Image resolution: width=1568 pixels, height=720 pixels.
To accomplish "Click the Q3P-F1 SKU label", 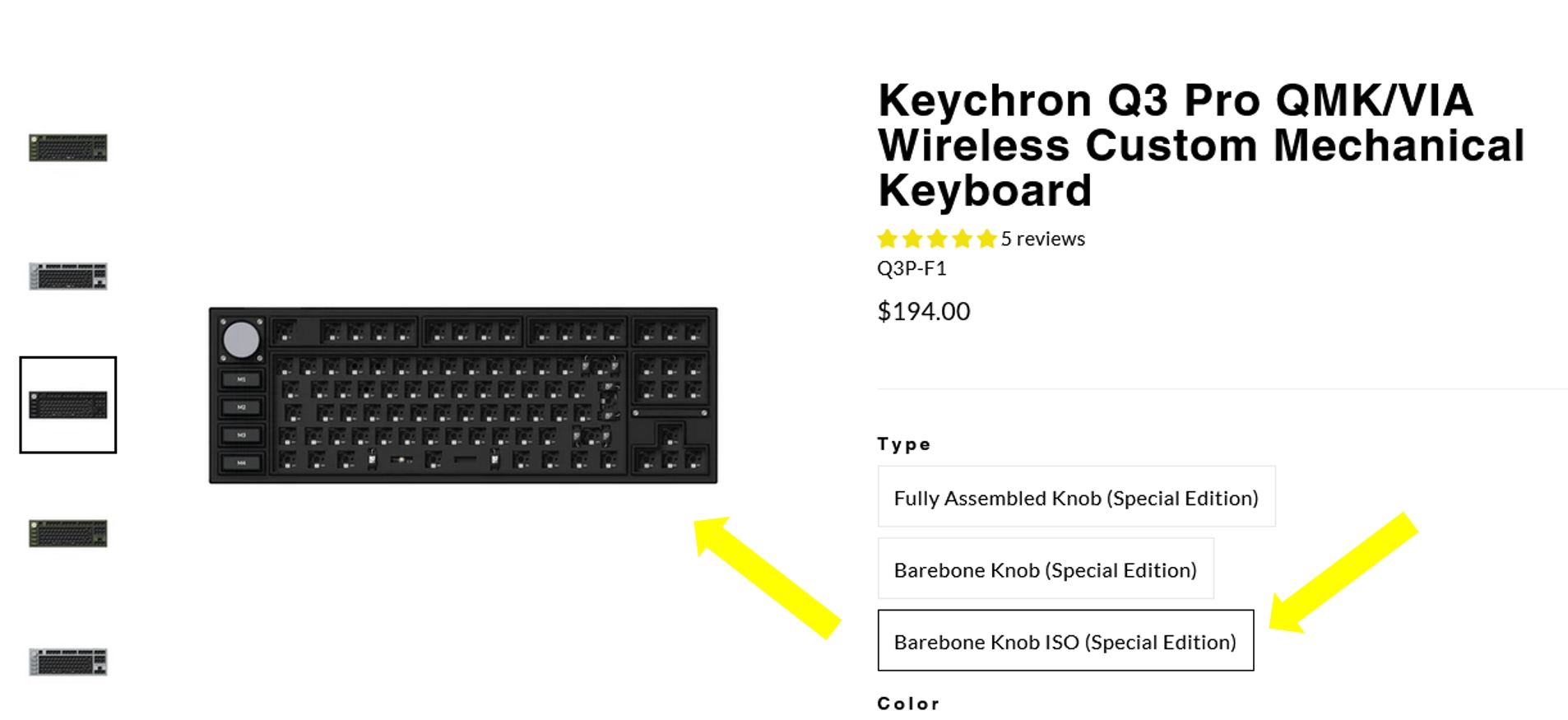I will click(x=912, y=268).
